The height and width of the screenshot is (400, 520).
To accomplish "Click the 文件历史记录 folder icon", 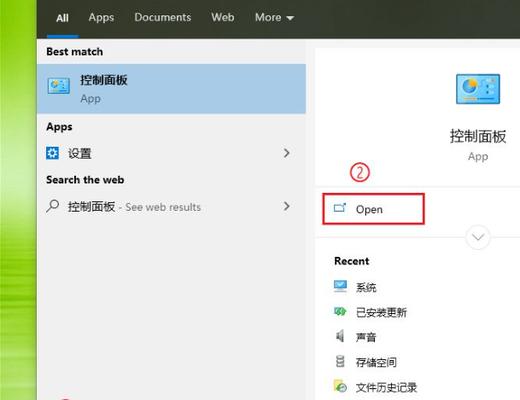I will tap(340, 386).
